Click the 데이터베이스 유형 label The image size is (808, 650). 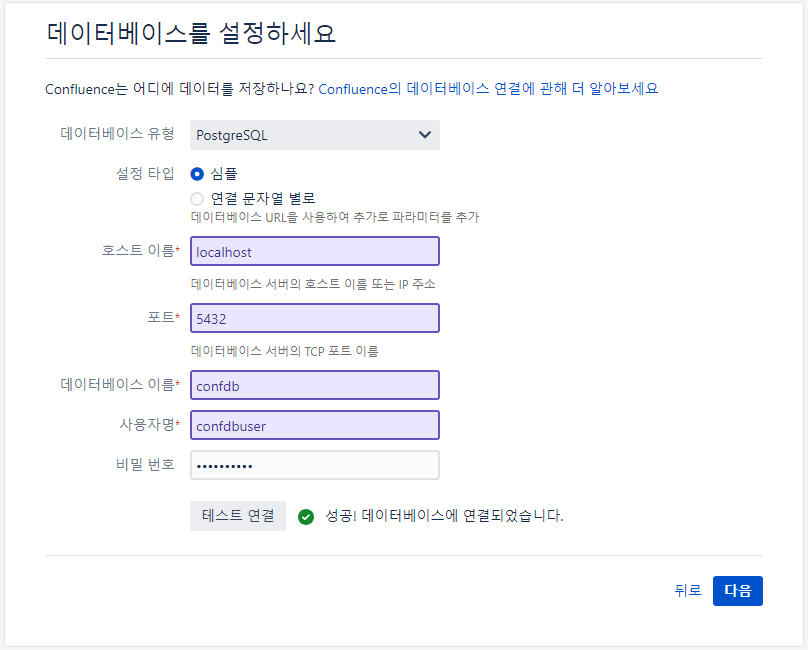tap(117, 134)
